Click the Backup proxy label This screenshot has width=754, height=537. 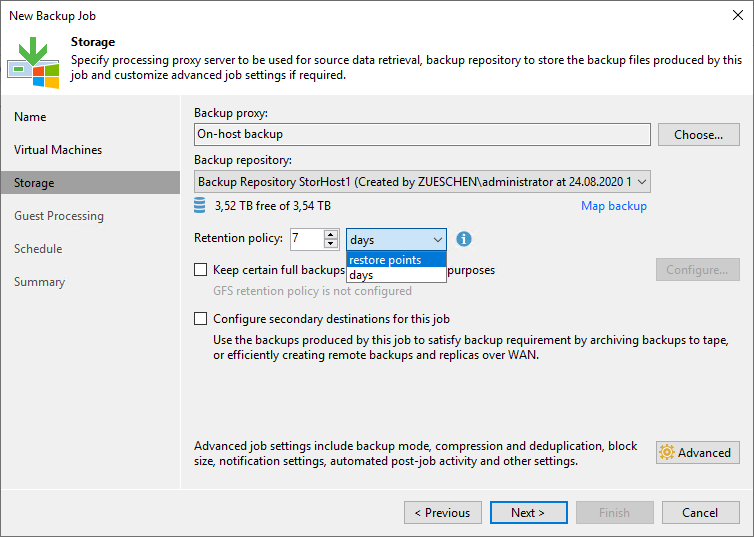[231, 113]
